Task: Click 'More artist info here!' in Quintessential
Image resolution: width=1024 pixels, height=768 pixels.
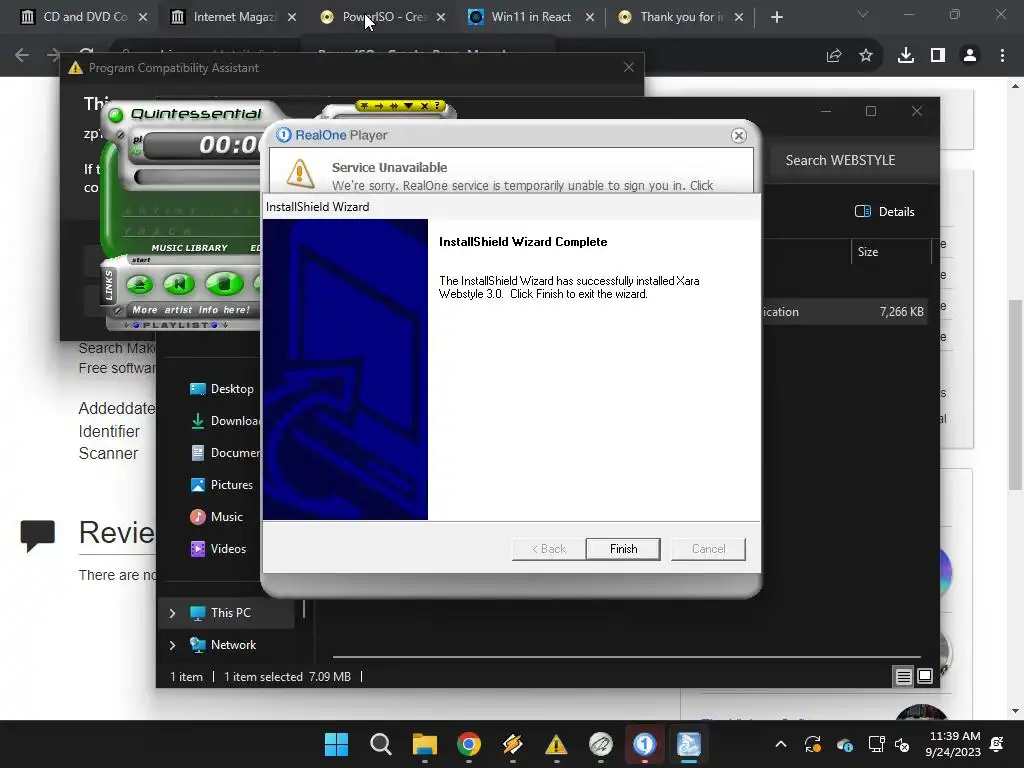Action: click(x=191, y=310)
